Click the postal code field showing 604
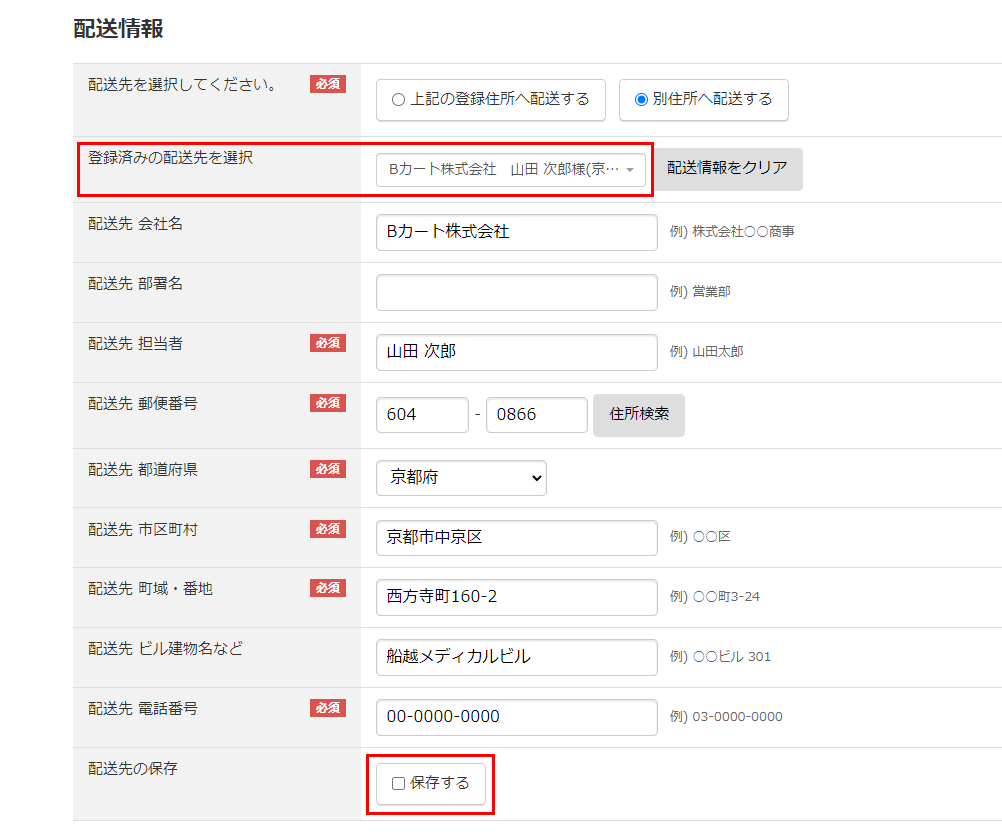1002x835 pixels. [x=422, y=415]
